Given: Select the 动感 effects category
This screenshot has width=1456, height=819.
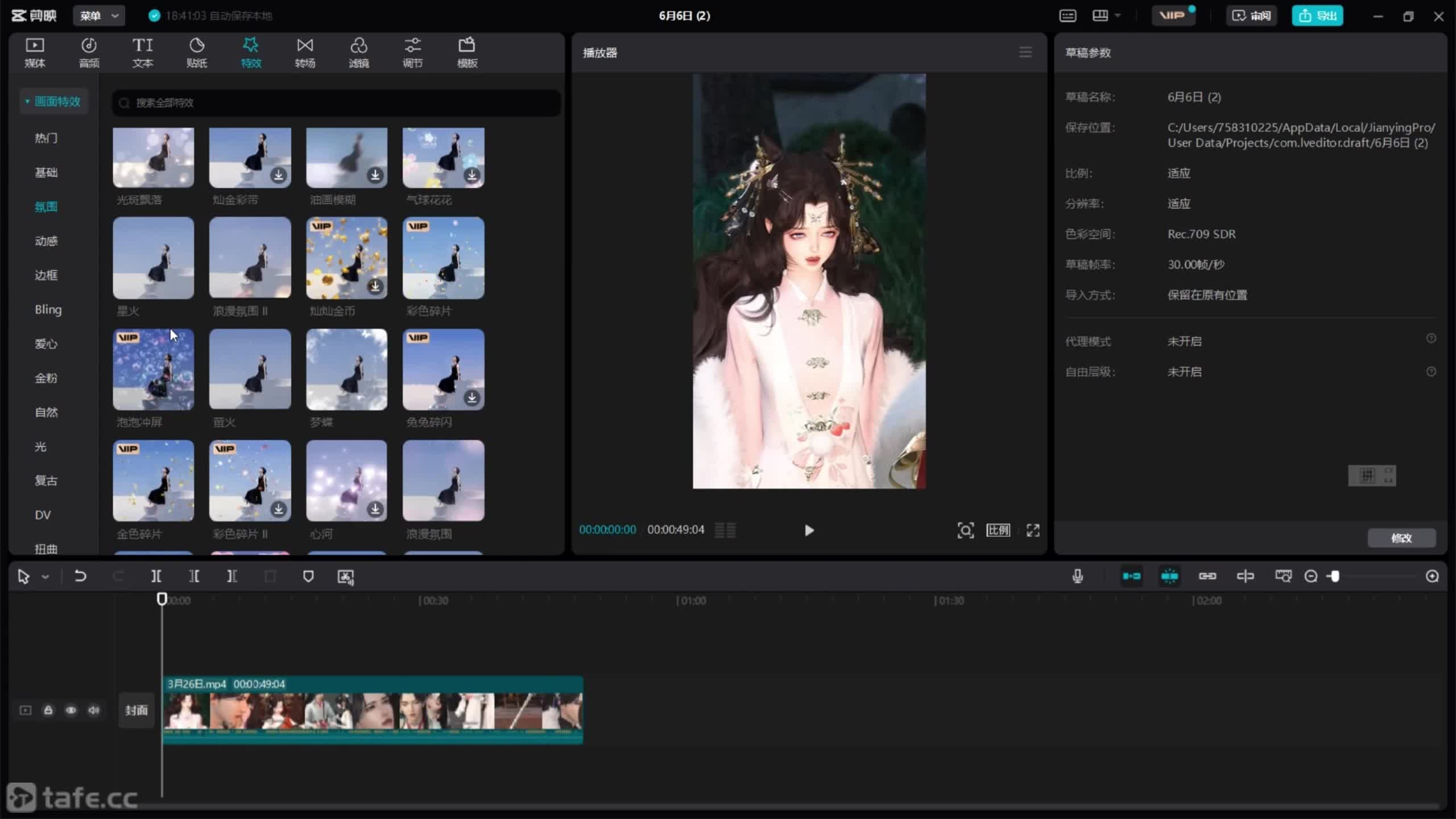Looking at the screenshot, I should 46,241.
